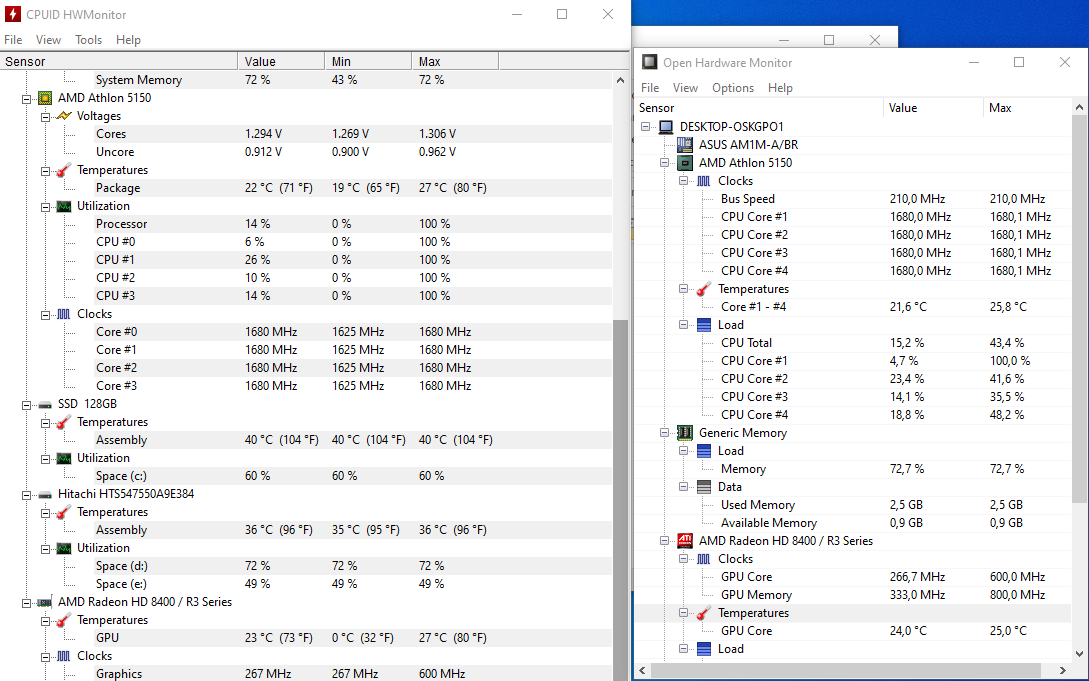Collapse the DESKTOP-OSKGPO1 tree node

[x=646, y=126]
